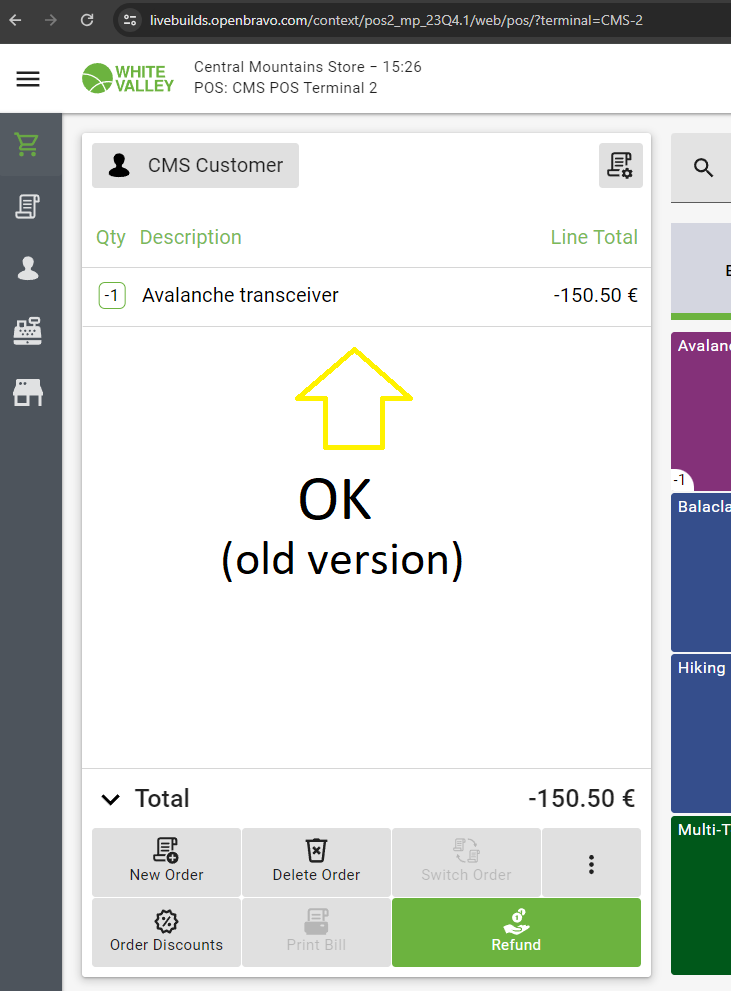Screen dimensions: 731x991
Task: Click the New Order button
Action: (x=166, y=862)
